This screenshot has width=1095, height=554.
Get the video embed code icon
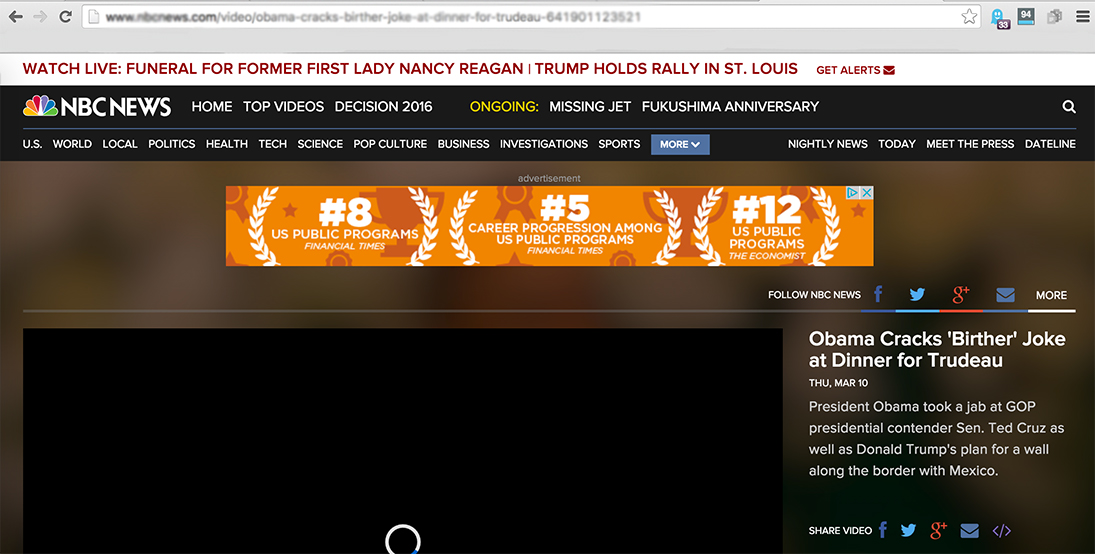point(1001,530)
